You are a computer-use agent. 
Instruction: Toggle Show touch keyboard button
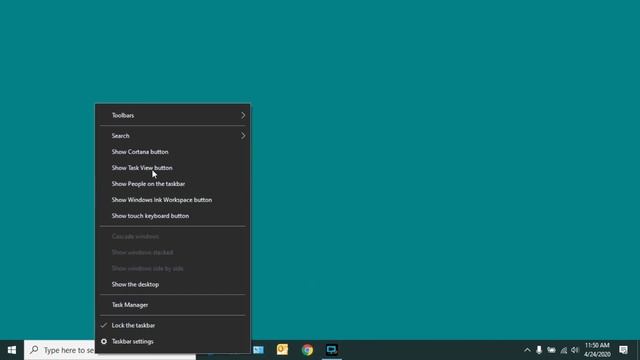(173, 216)
